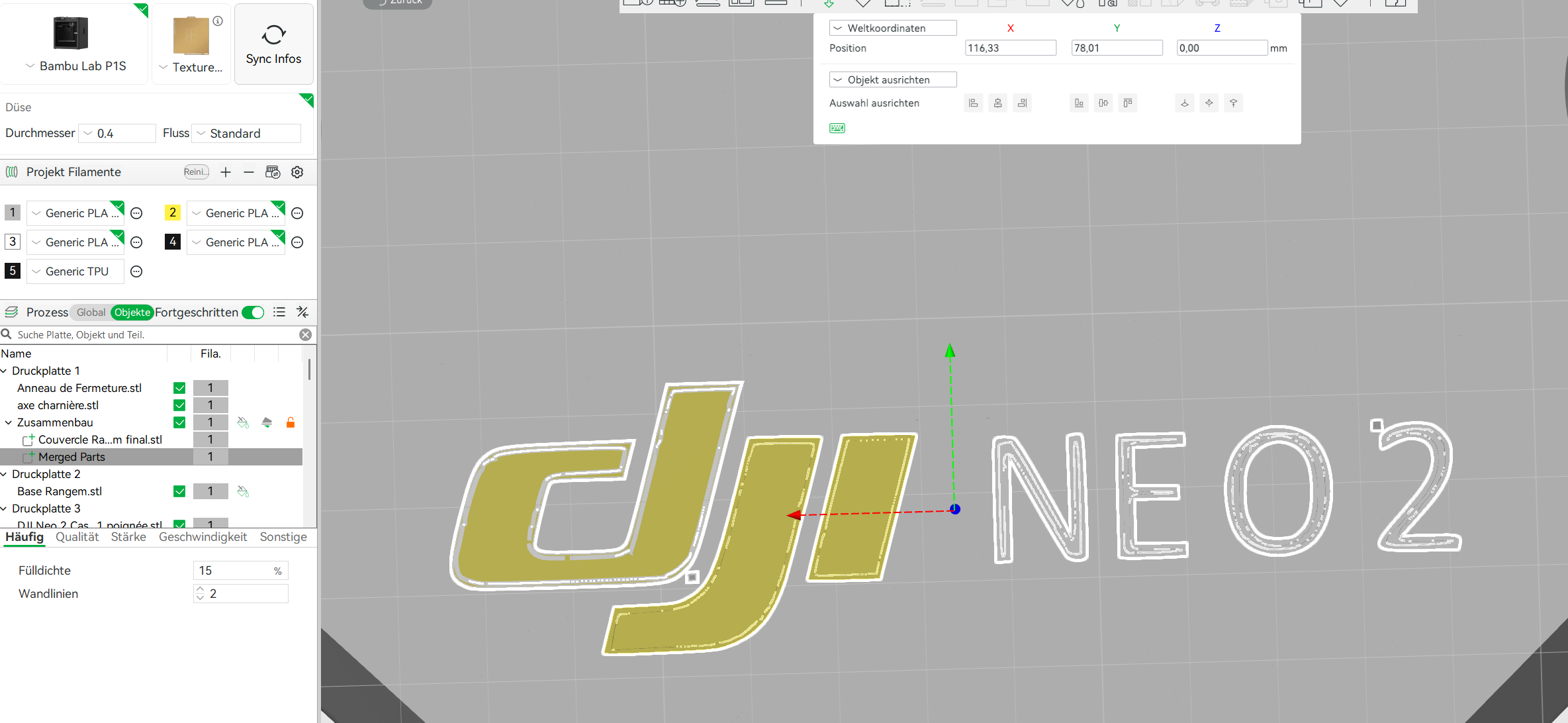Select the Global process tab

pos(91,312)
